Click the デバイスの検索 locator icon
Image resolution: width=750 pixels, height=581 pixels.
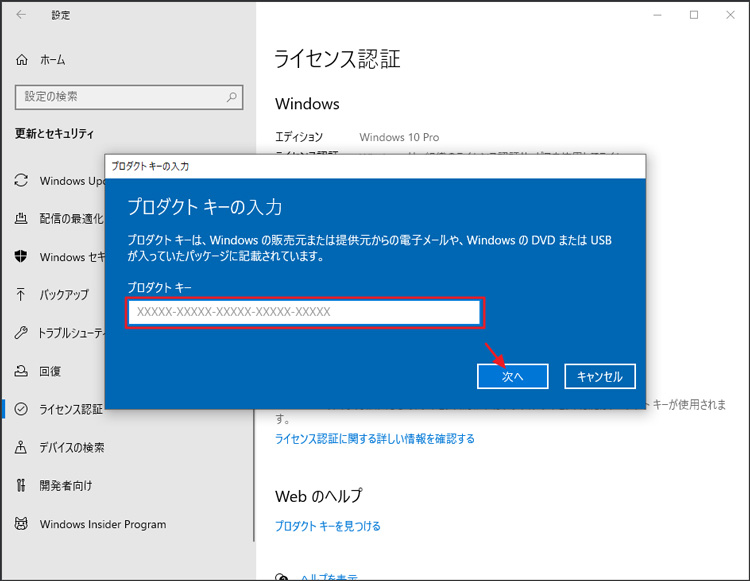point(21,447)
